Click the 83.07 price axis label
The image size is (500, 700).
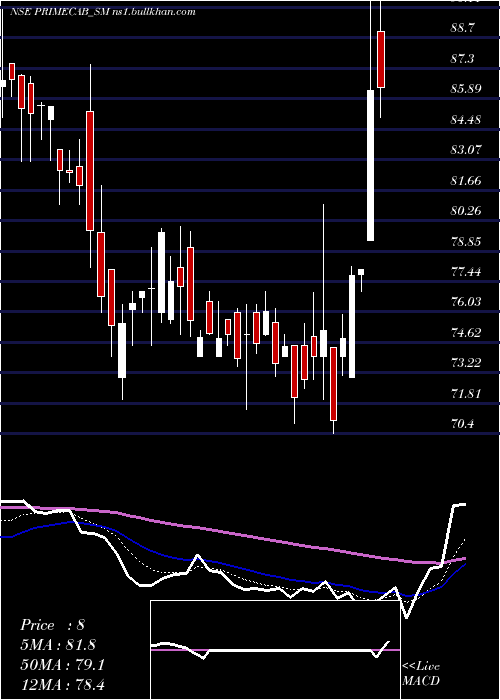(467, 150)
